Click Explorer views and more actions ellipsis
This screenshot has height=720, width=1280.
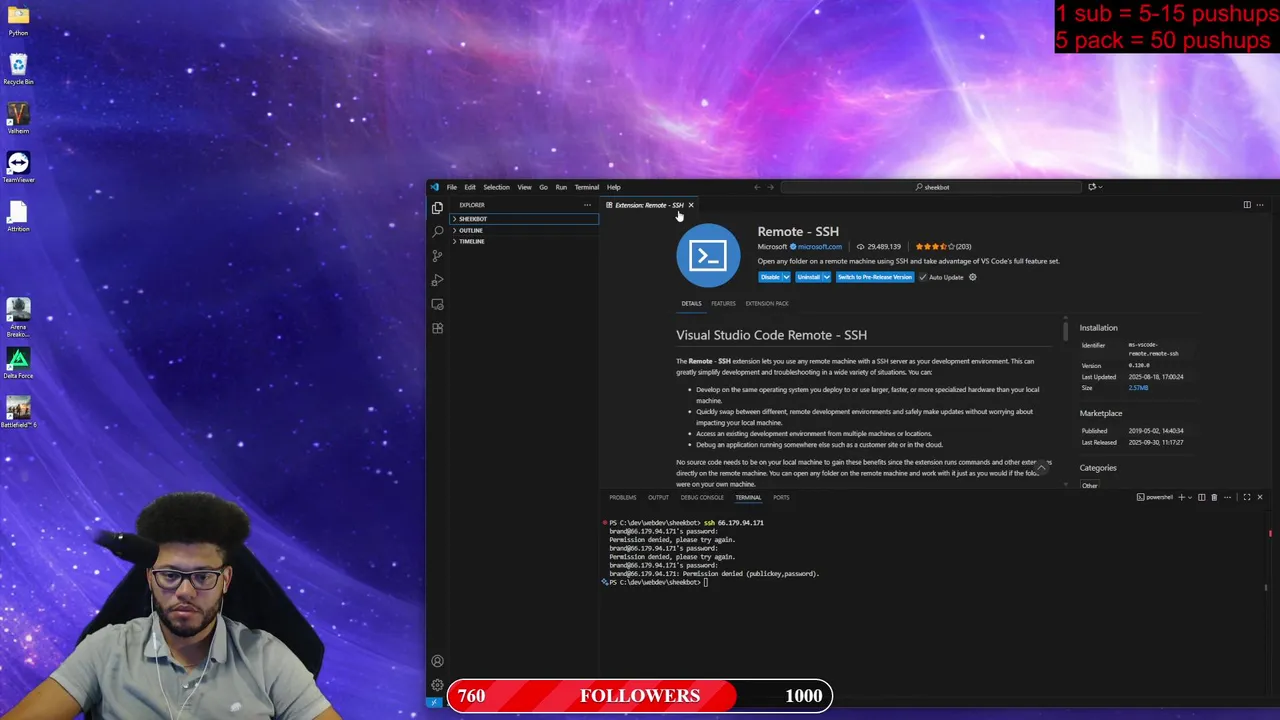coord(587,205)
